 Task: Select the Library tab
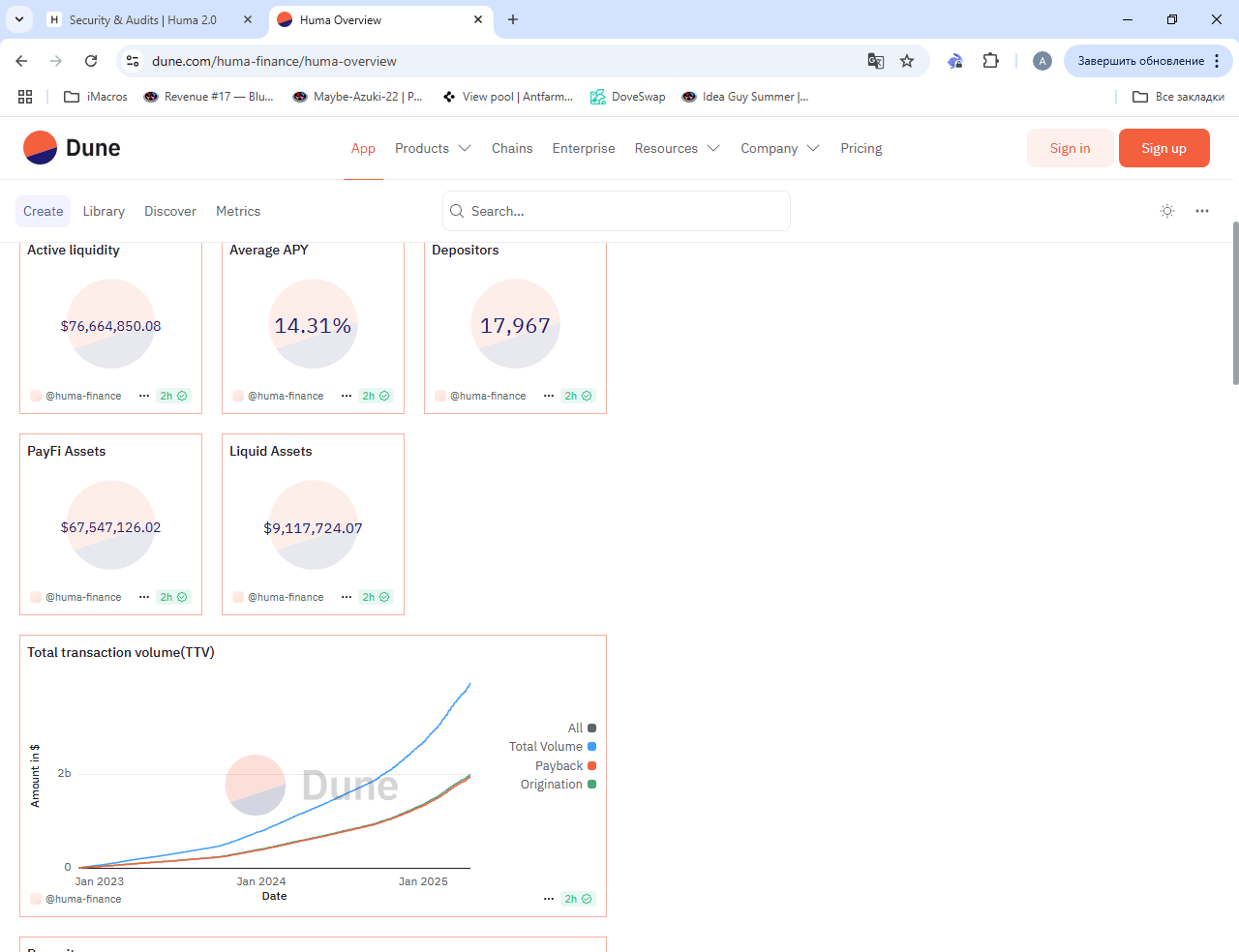104,211
